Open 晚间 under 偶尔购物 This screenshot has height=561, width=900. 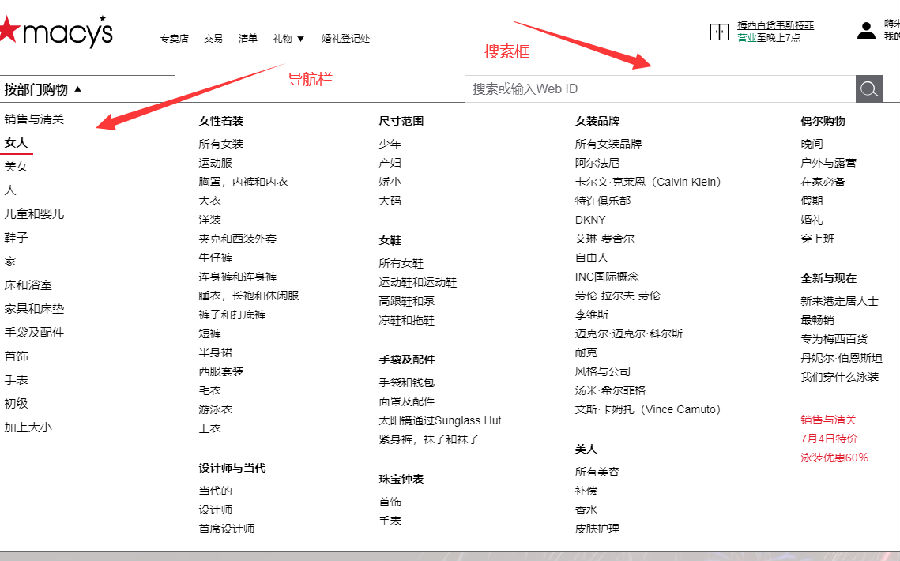(812, 144)
